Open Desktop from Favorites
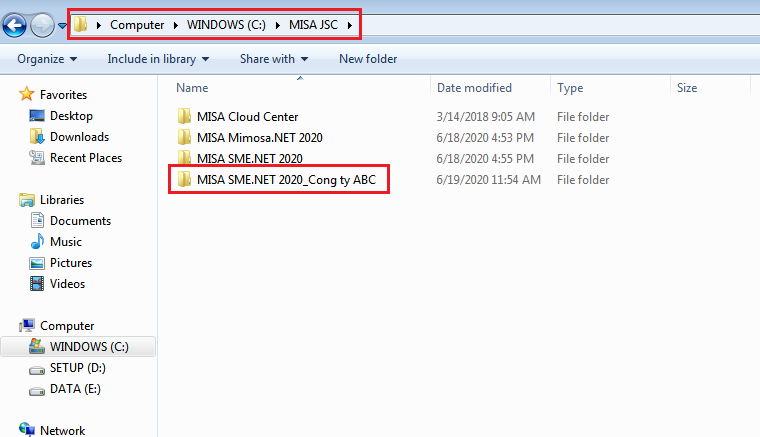The image size is (760, 437). [x=71, y=116]
